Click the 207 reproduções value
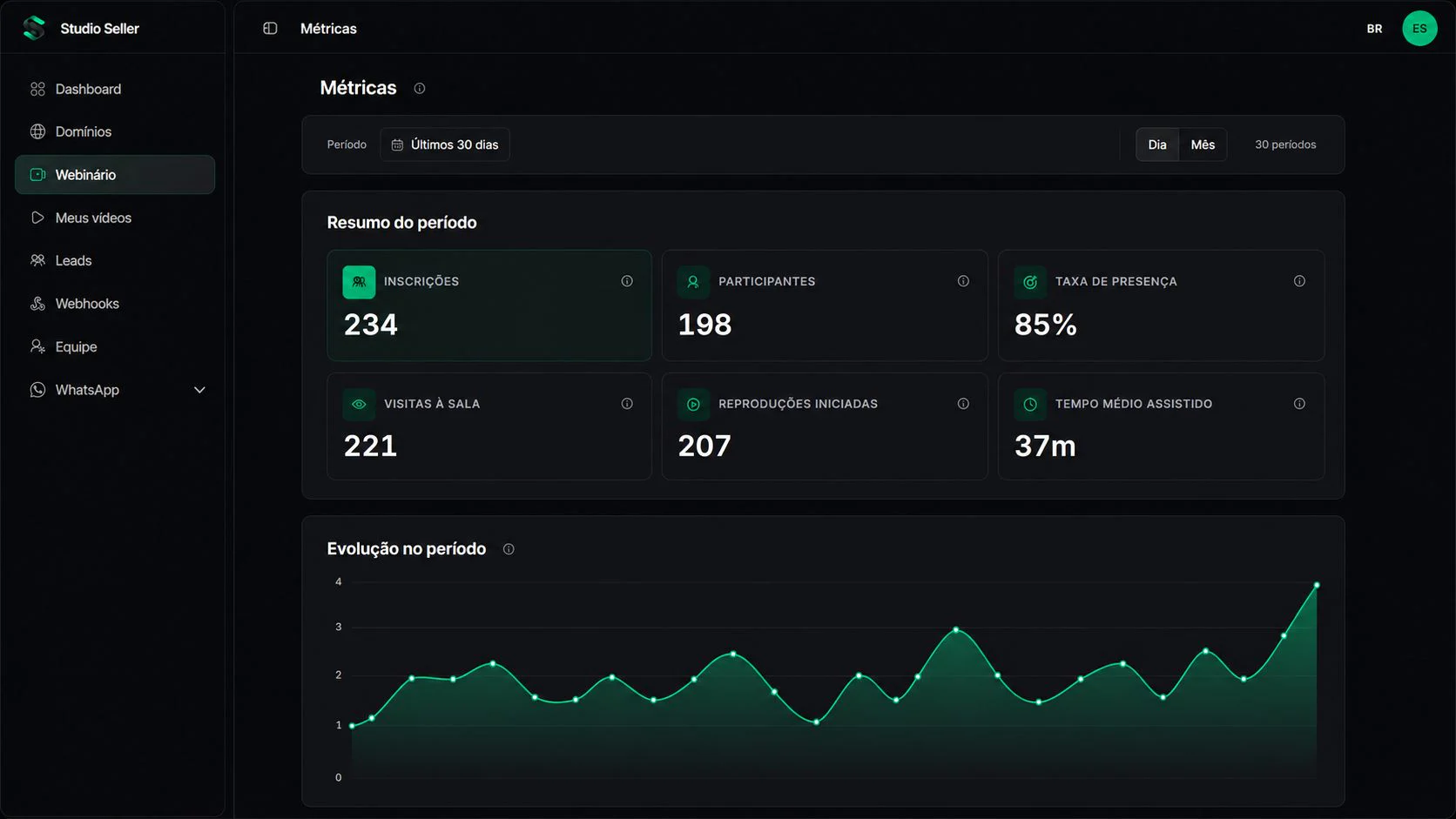Screen dimensions: 1456x819 coord(704,446)
